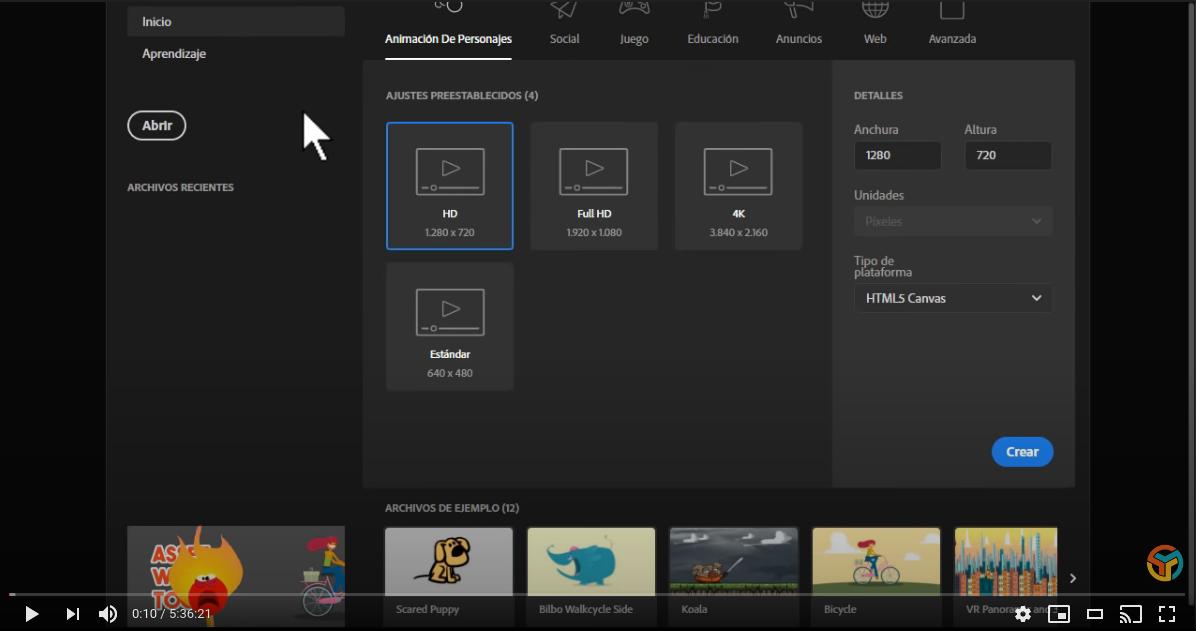This screenshot has width=1196, height=631.
Task: Choose the Full HD preset
Action: pyautogui.click(x=594, y=186)
